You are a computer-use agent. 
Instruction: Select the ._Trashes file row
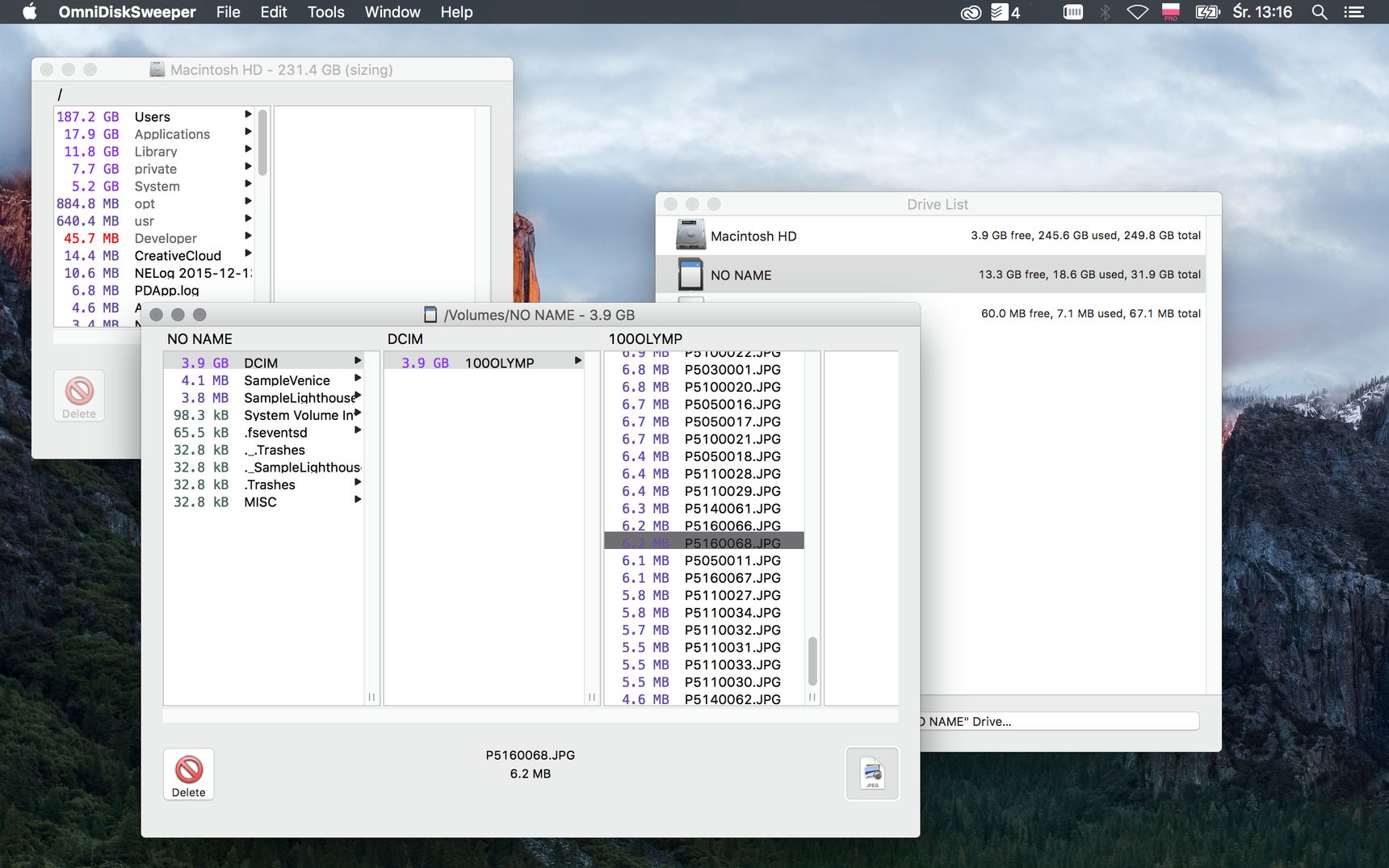point(263,450)
